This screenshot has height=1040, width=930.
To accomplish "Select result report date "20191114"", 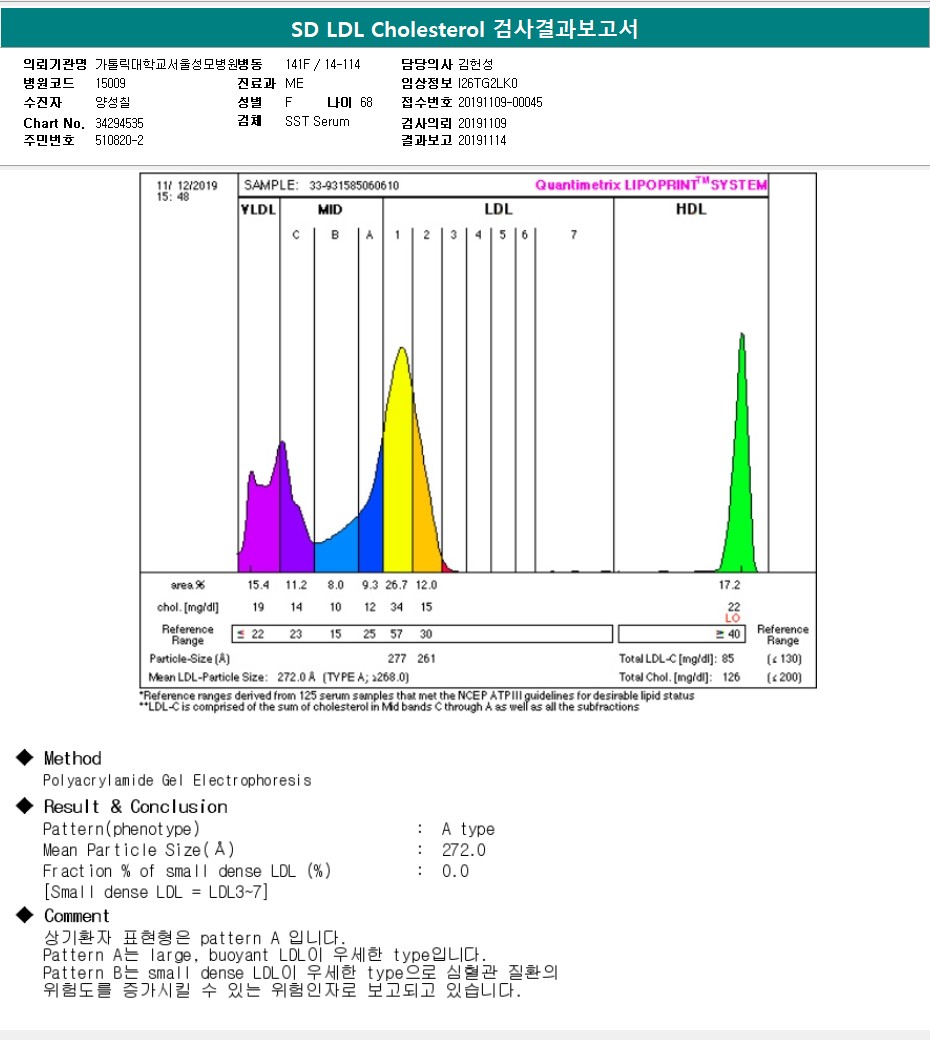I will click(x=482, y=140).
